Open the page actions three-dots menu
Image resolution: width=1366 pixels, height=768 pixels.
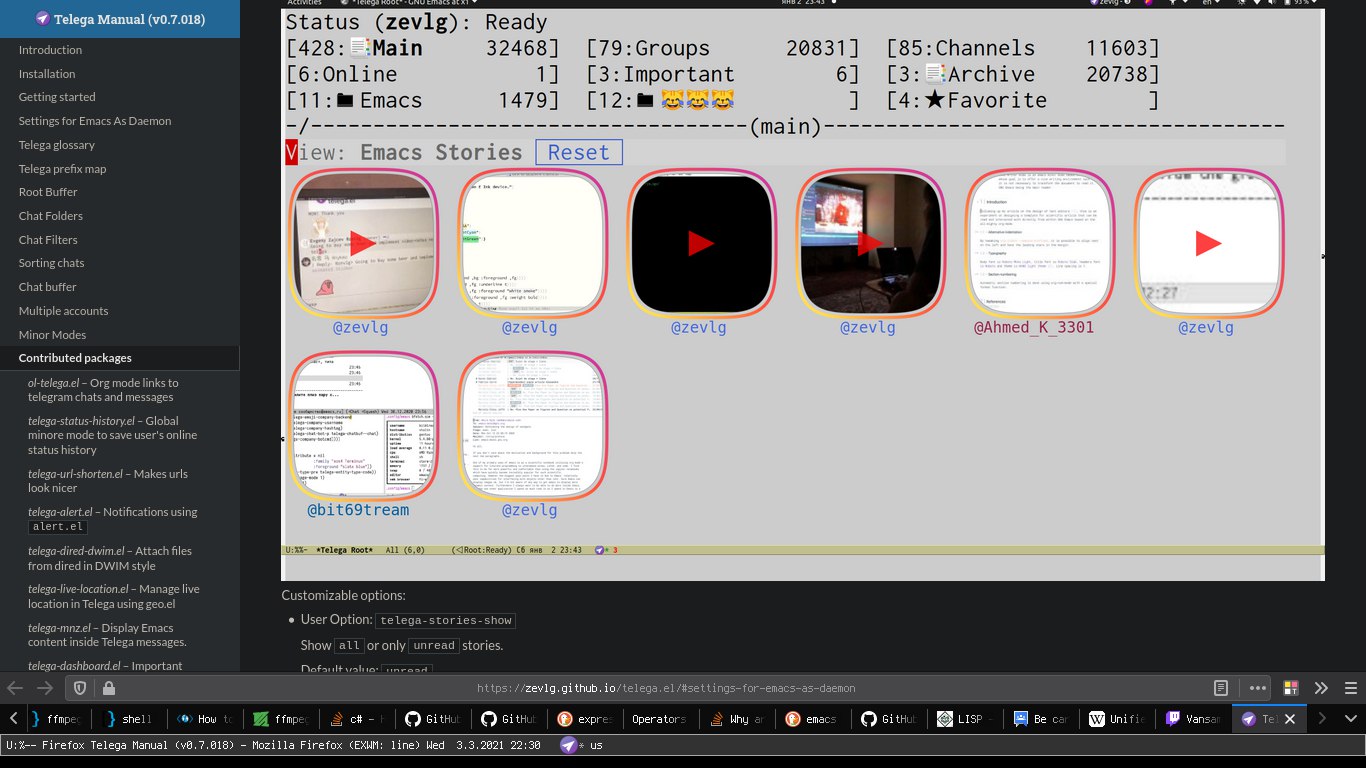point(1256,688)
